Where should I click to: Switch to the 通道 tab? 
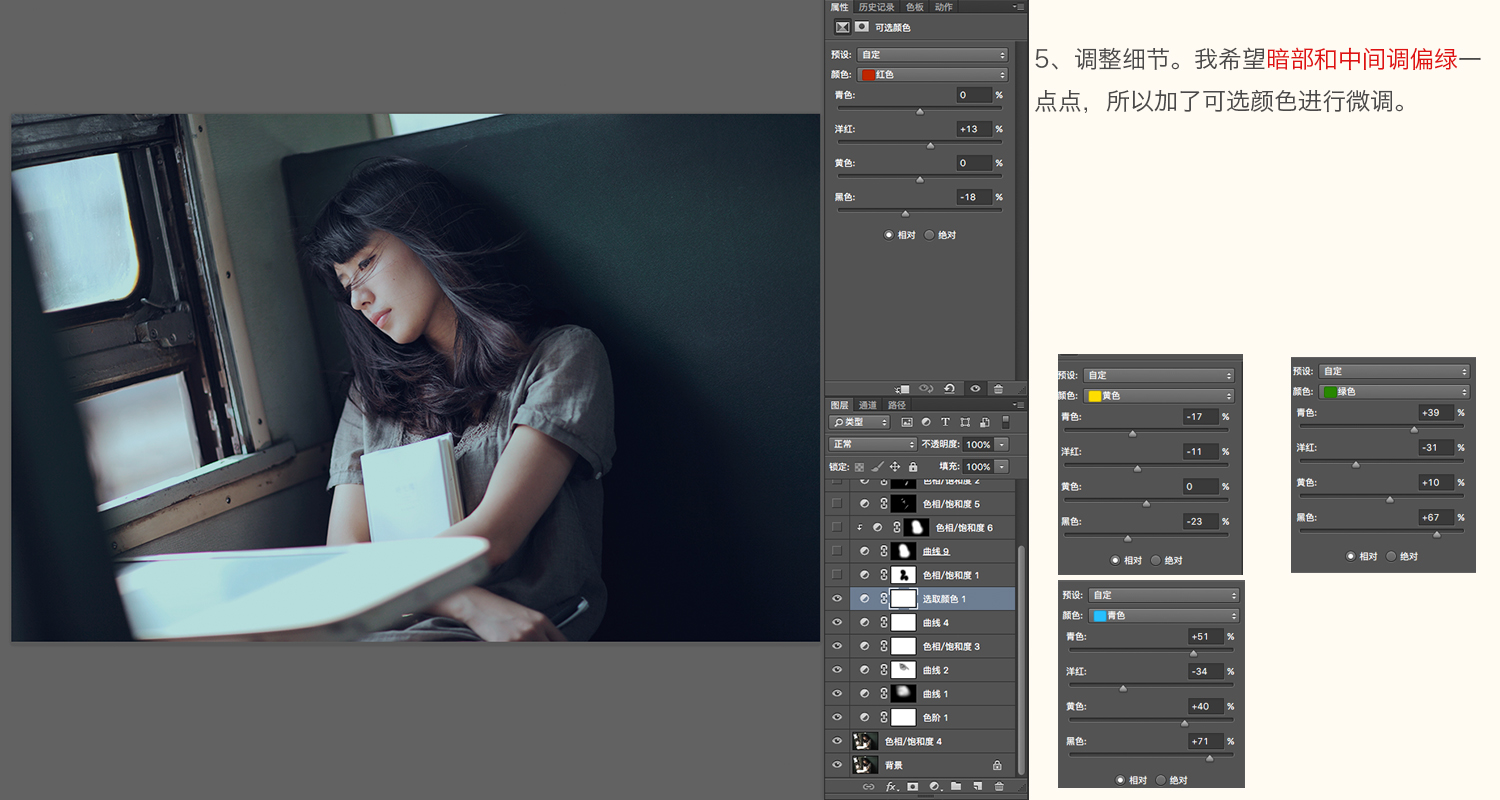pos(868,405)
